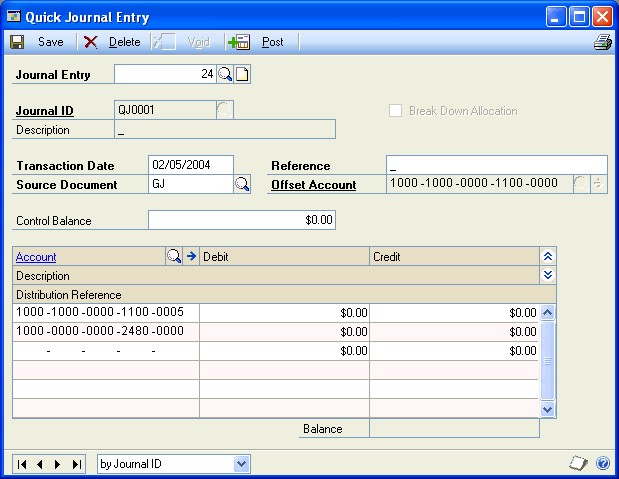This screenshot has width=619, height=479.
Task: Go to previous record navigation button
Action: coord(39,464)
